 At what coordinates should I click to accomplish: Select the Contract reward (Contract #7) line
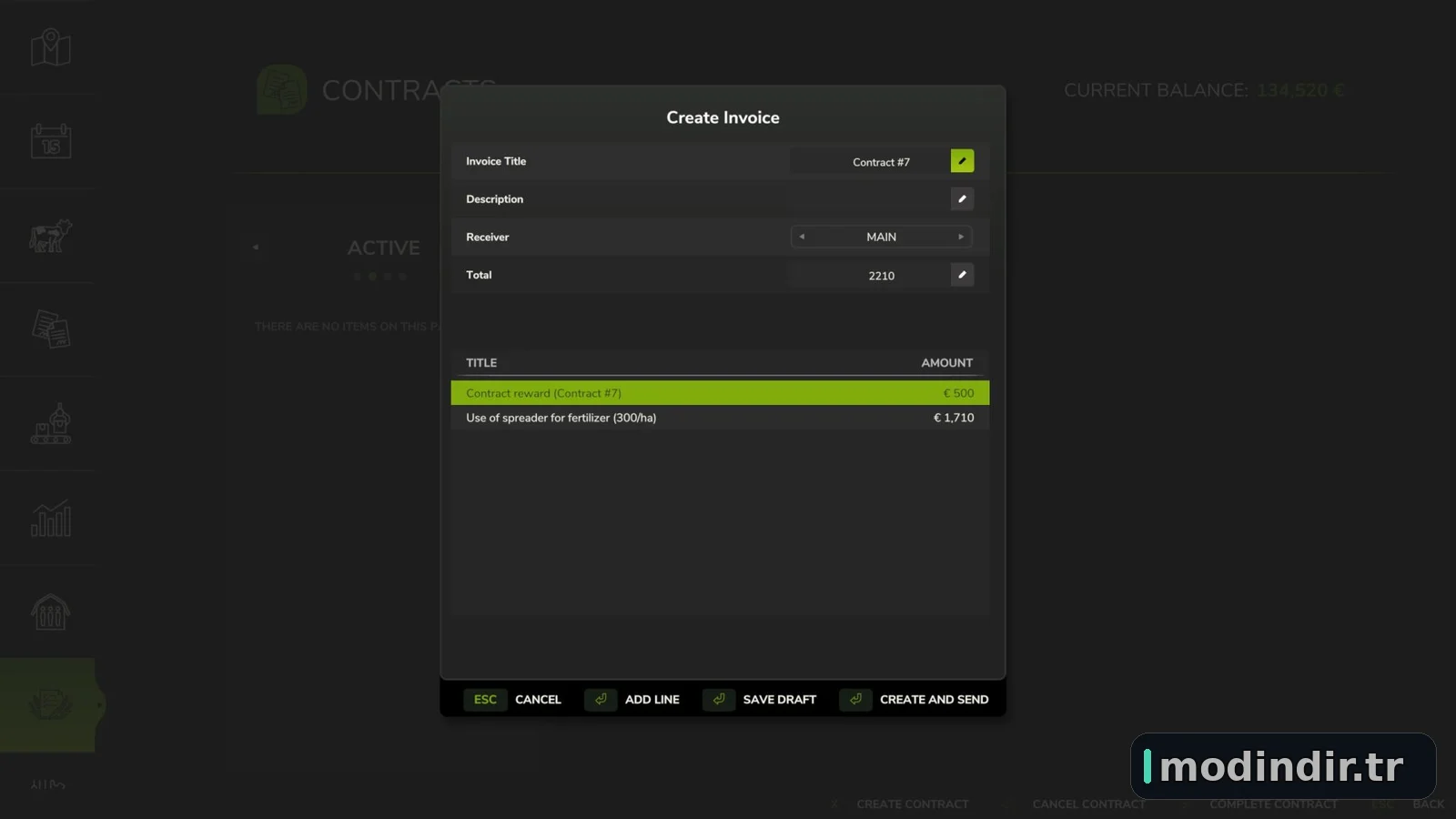click(720, 393)
